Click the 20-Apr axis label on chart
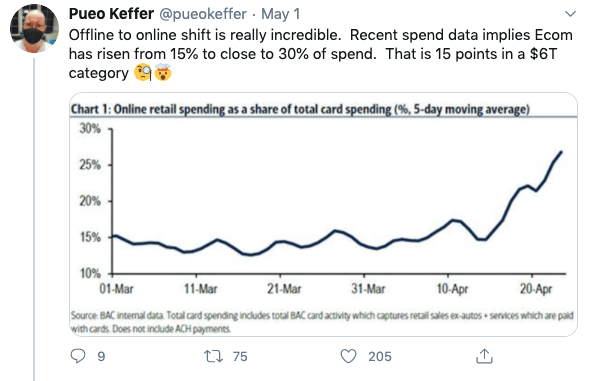Image resolution: width=591 pixels, height=381 pixels. click(x=536, y=289)
